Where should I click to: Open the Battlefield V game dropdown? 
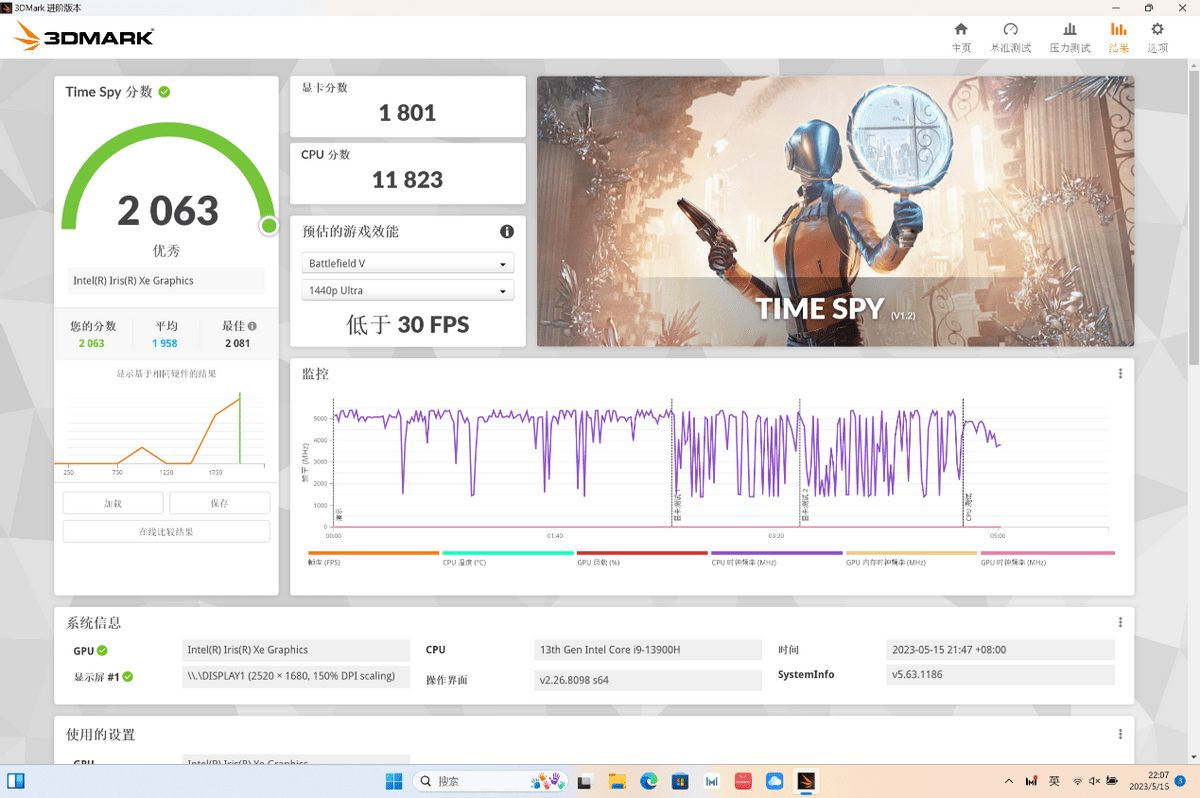[408, 263]
